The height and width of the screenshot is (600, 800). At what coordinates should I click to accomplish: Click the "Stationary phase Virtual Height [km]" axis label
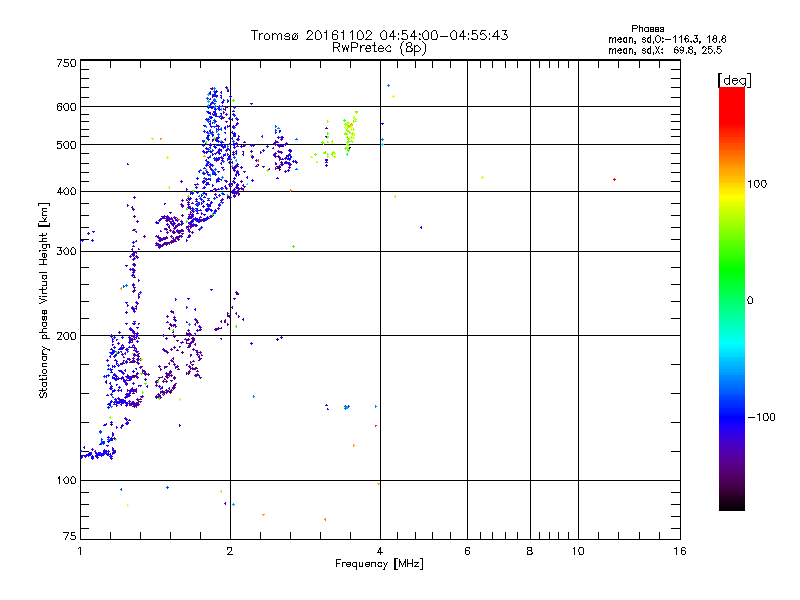43,300
